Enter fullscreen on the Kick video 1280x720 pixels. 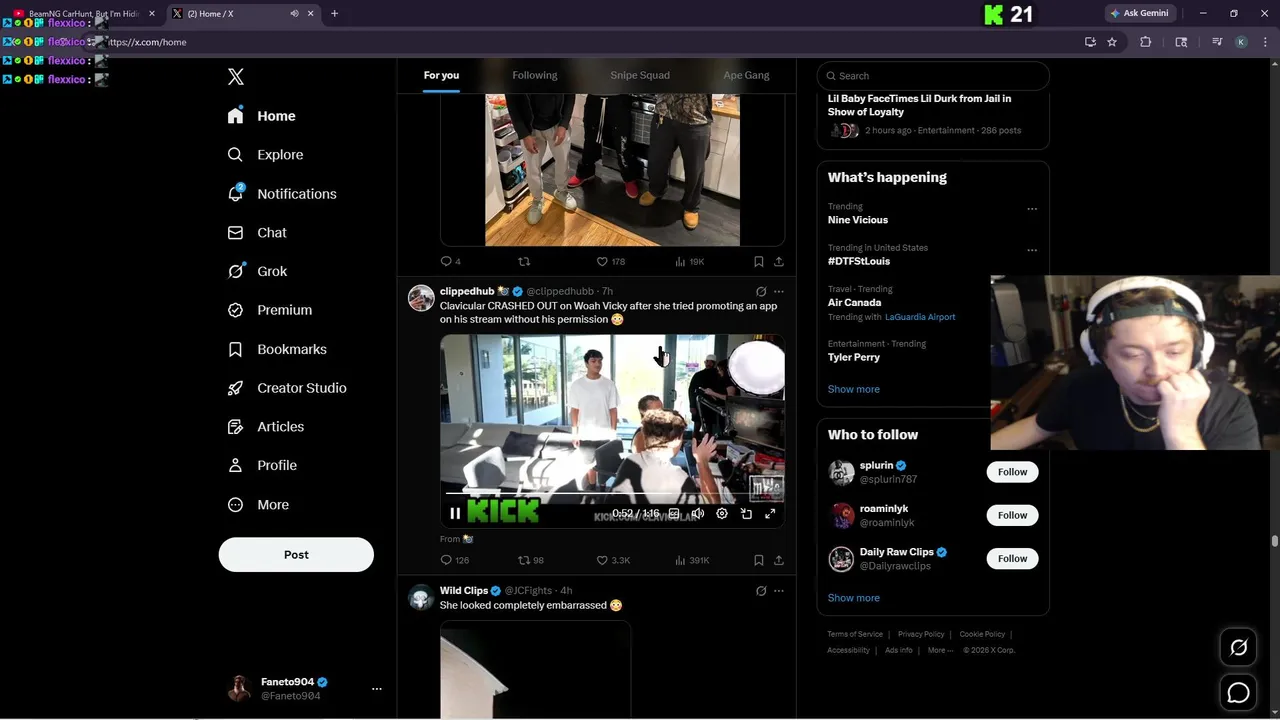770,514
